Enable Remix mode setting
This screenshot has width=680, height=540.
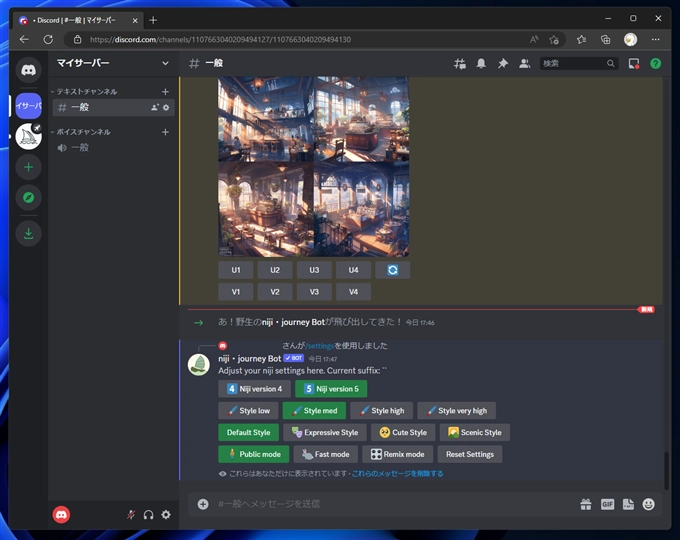click(x=397, y=454)
